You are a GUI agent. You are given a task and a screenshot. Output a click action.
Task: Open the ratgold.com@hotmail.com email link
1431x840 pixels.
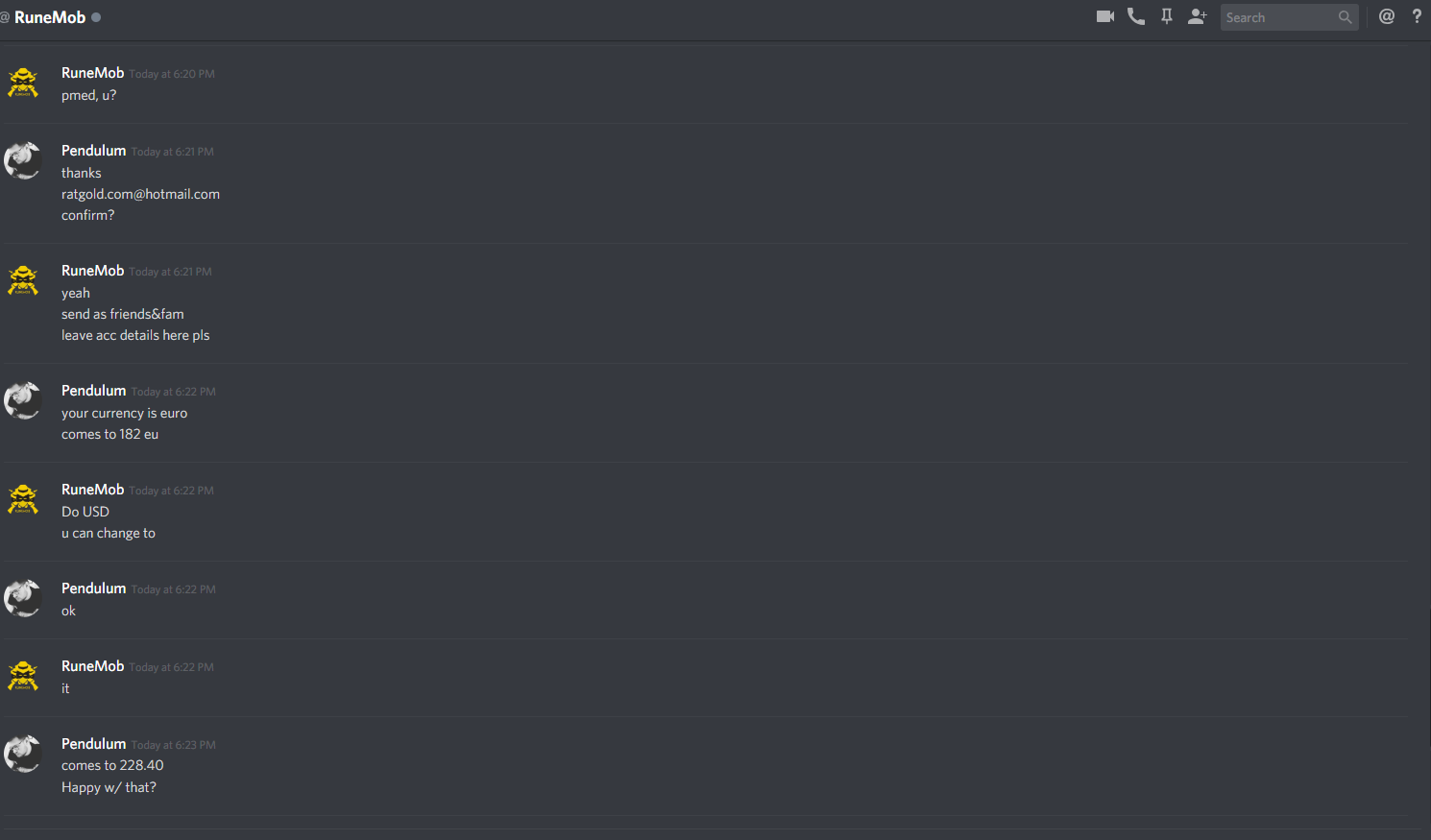tap(140, 194)
